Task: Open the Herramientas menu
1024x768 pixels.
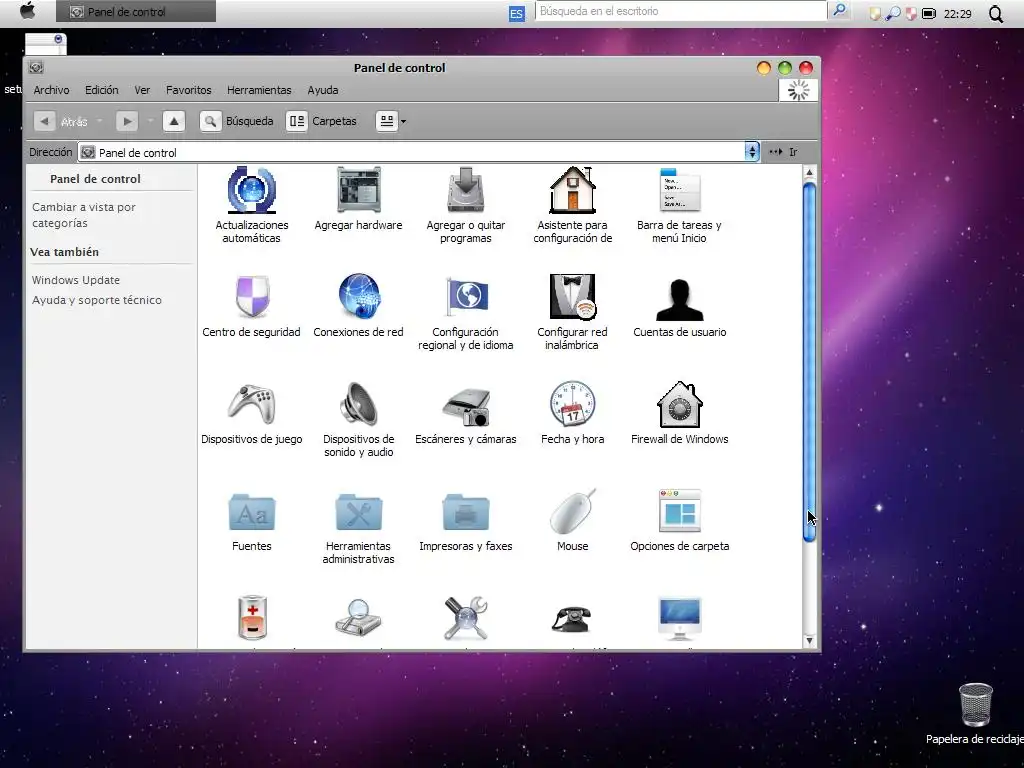Action: point(259,90)
